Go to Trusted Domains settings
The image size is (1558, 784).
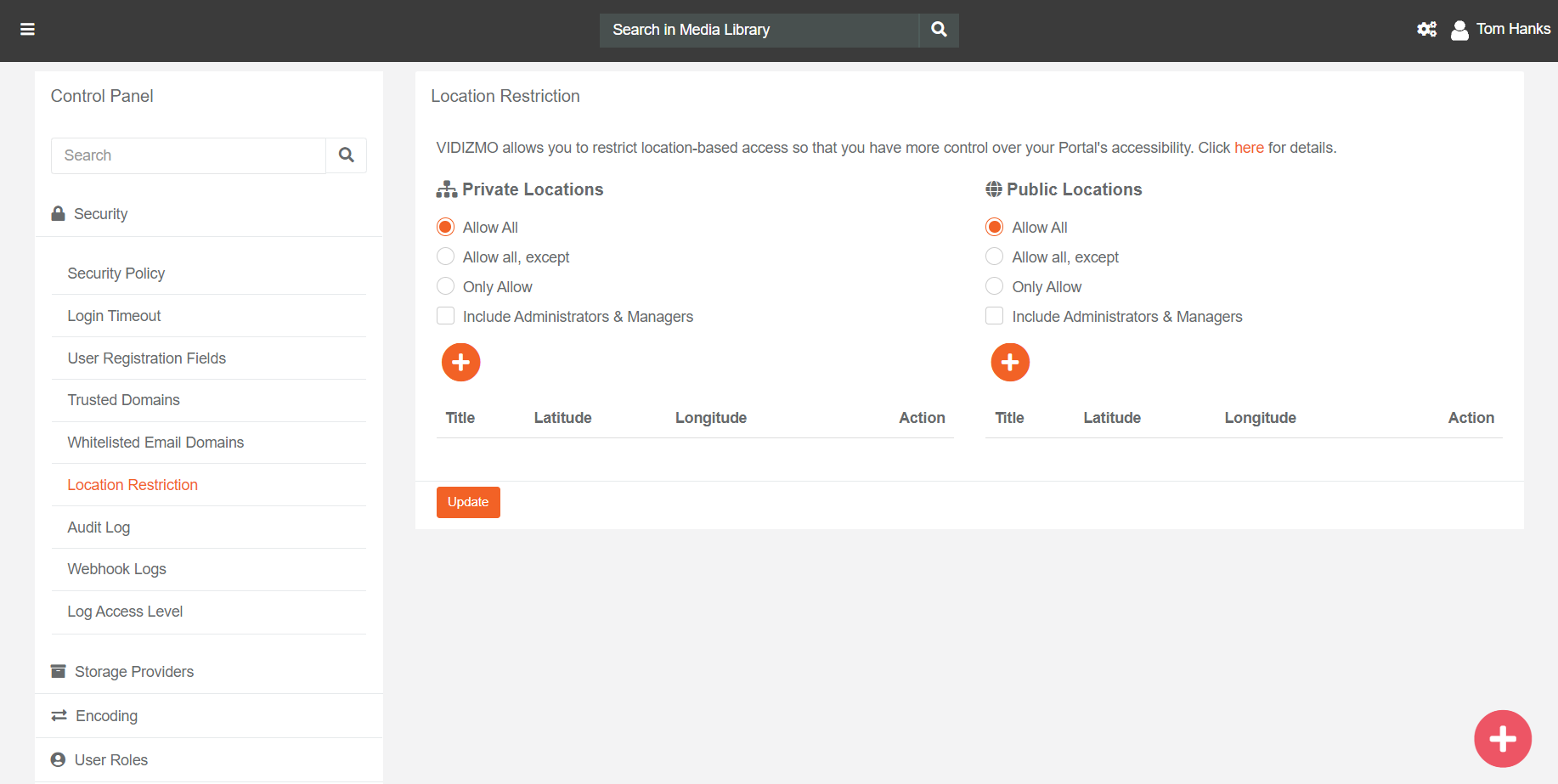(123, 400)
